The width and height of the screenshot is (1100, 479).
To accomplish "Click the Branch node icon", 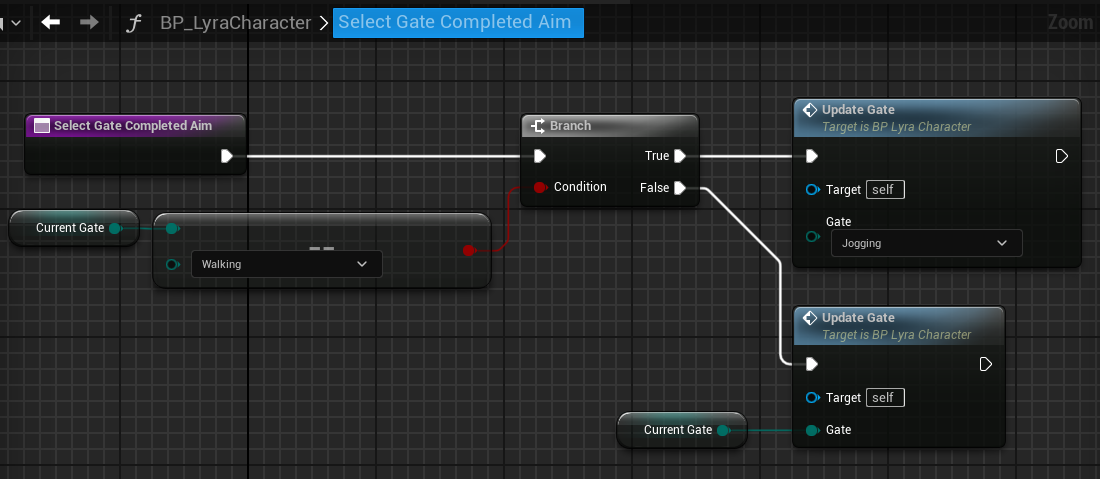I will point(538,126).
